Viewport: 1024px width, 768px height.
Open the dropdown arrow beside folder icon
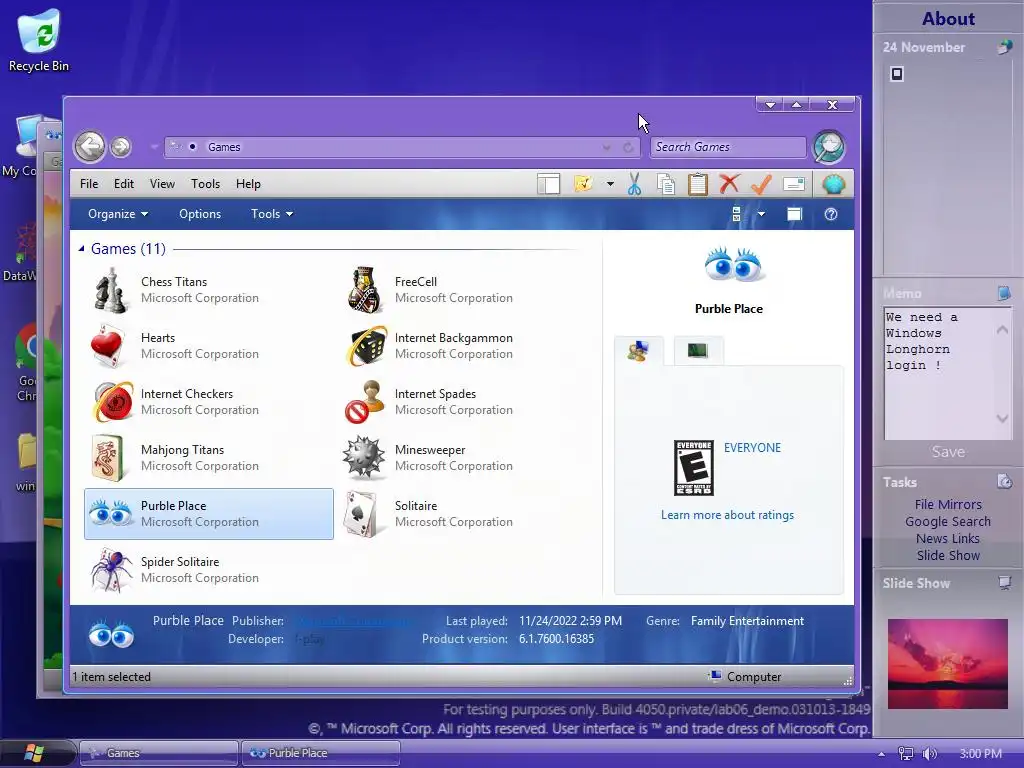[x=610, y=184]
